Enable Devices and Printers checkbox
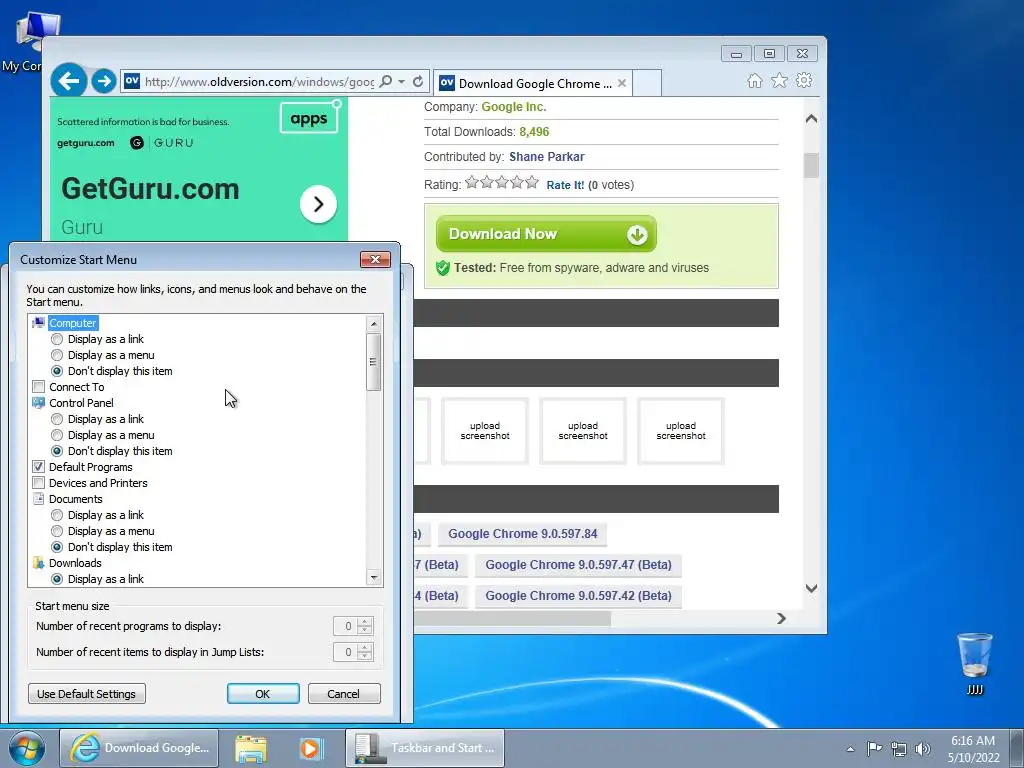 [39, 483]
